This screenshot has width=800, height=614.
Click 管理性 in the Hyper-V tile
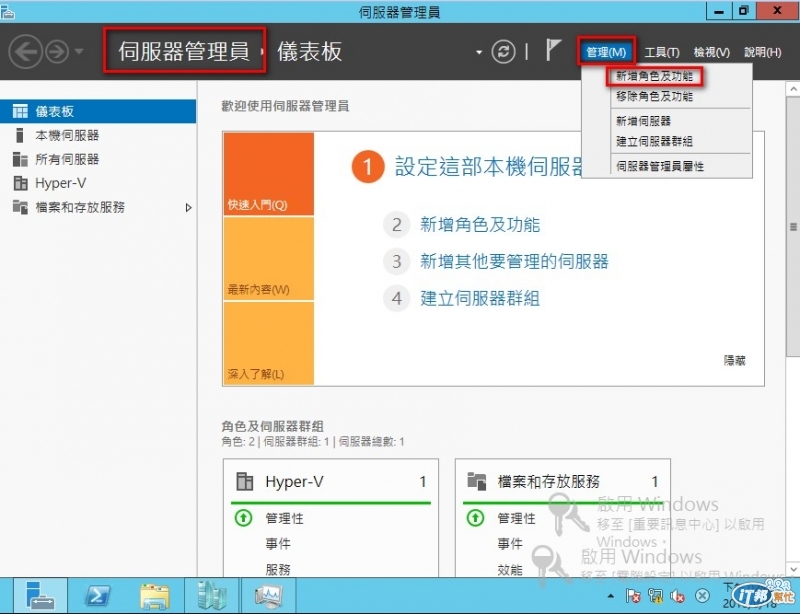[284, 519]
